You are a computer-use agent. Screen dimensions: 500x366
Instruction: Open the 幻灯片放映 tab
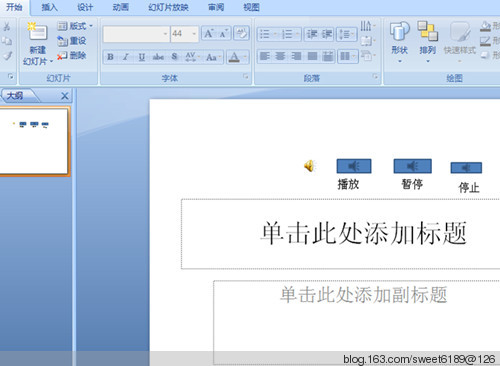[x=168, y=7]
